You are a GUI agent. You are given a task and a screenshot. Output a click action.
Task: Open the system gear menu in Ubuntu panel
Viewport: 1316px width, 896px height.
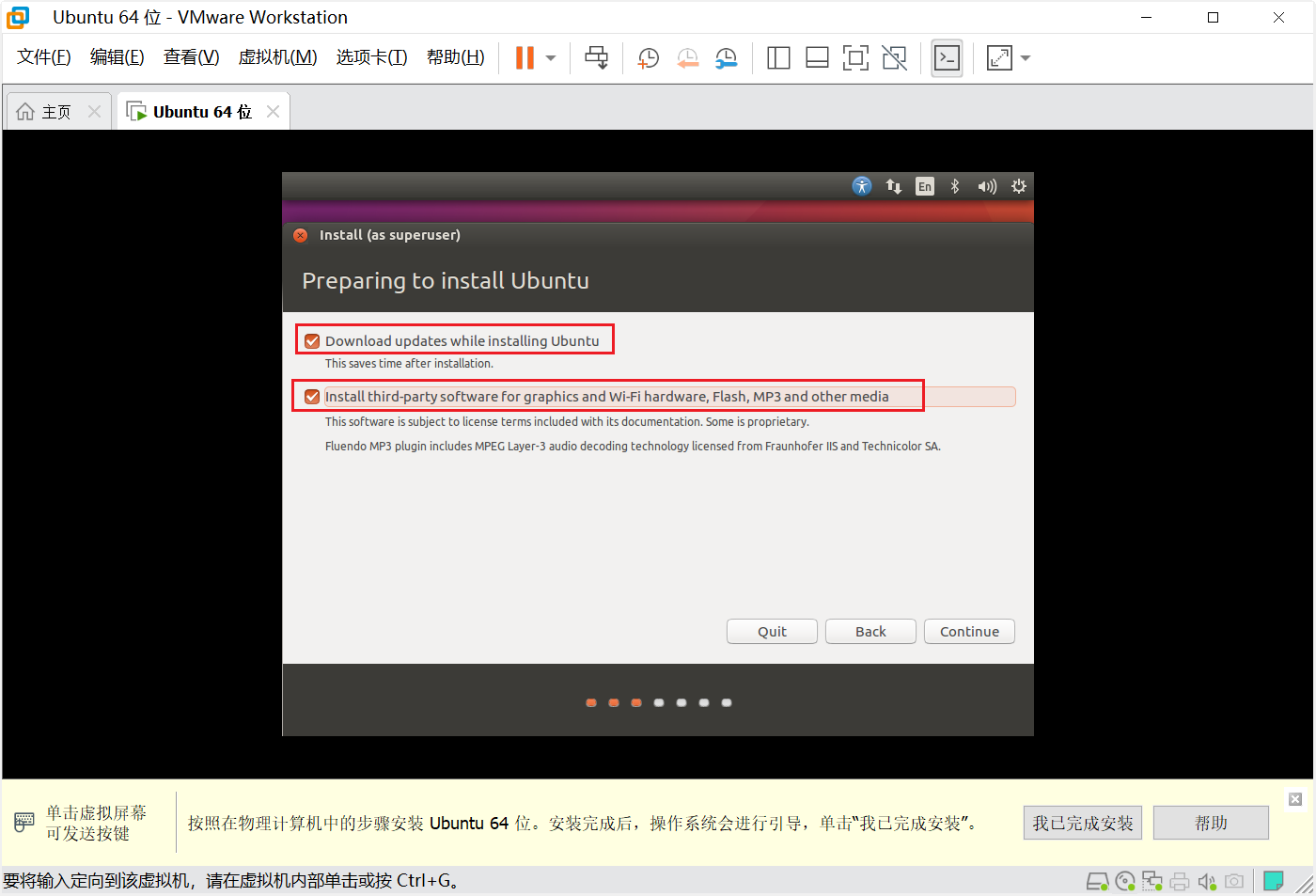click(1019, 186)
